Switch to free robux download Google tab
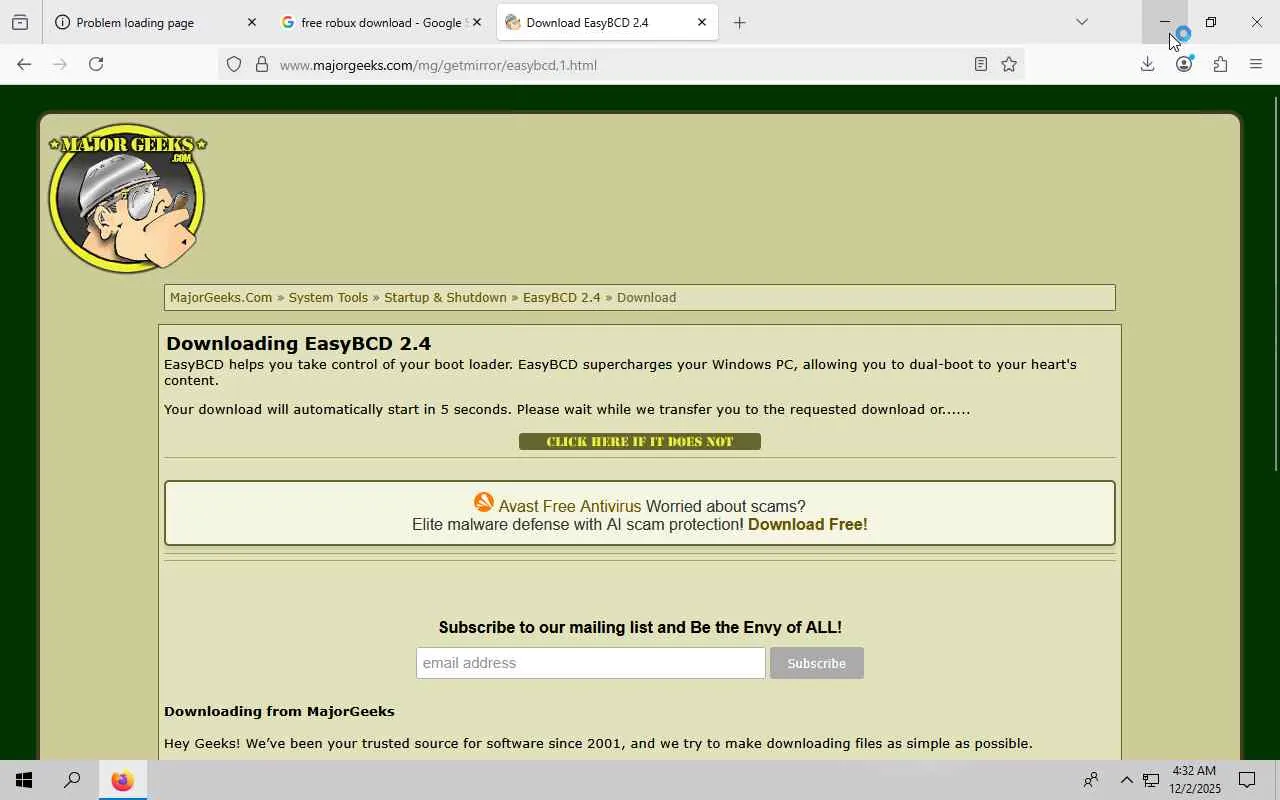The width and height of the screenshot is (1280, 800). (x=380, y=22)
